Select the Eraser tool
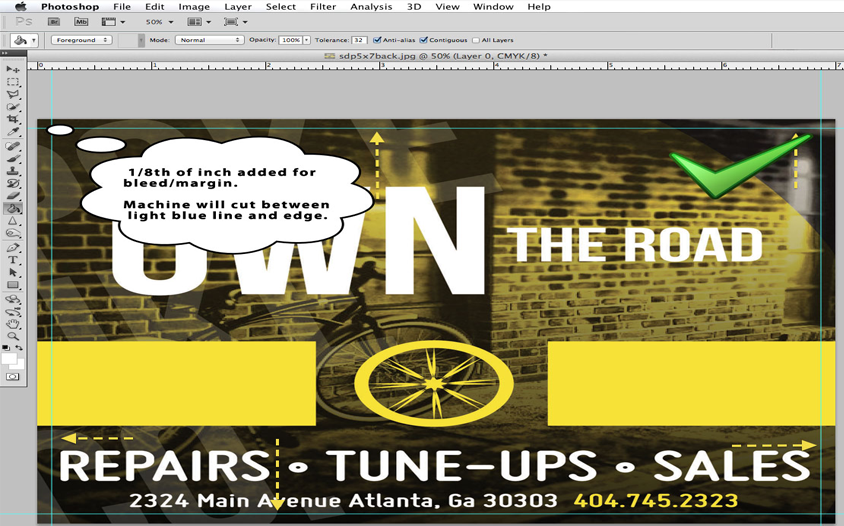Screen dimensions: 844x526 pyautogui.click(x=13, y=196)
